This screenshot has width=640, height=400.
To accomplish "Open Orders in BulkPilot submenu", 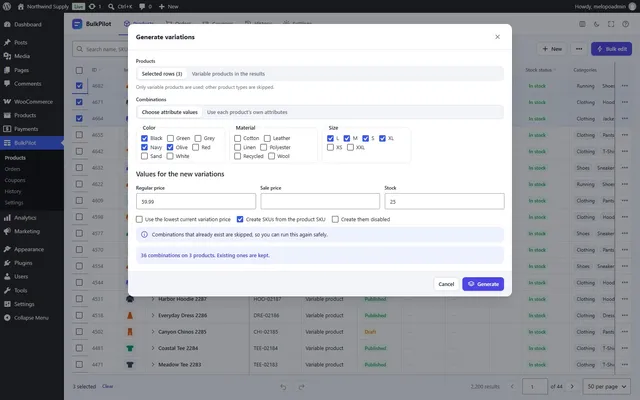I will [13, 169].
